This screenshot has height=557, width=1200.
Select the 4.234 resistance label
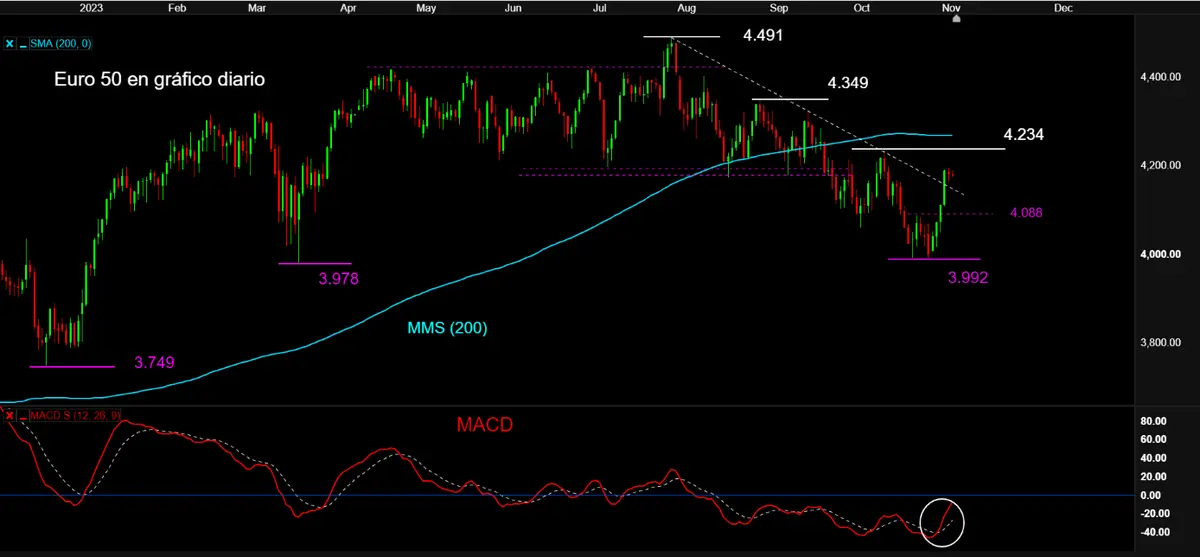1024,134
